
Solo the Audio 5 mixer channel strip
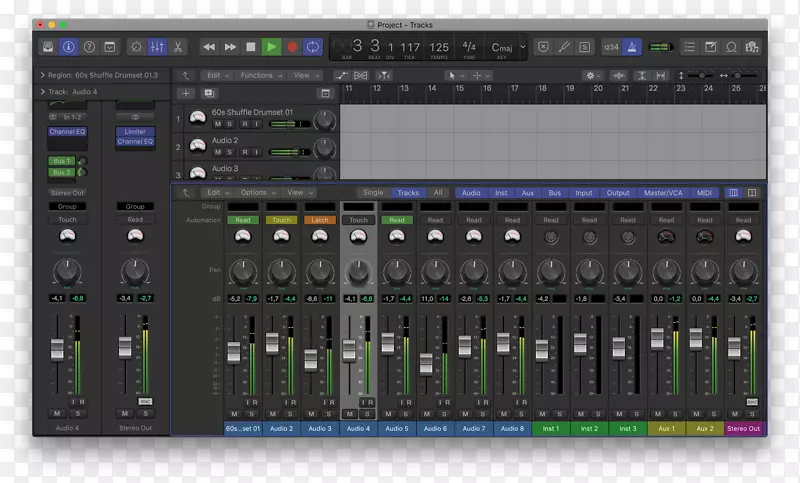[x=405, y=413]
